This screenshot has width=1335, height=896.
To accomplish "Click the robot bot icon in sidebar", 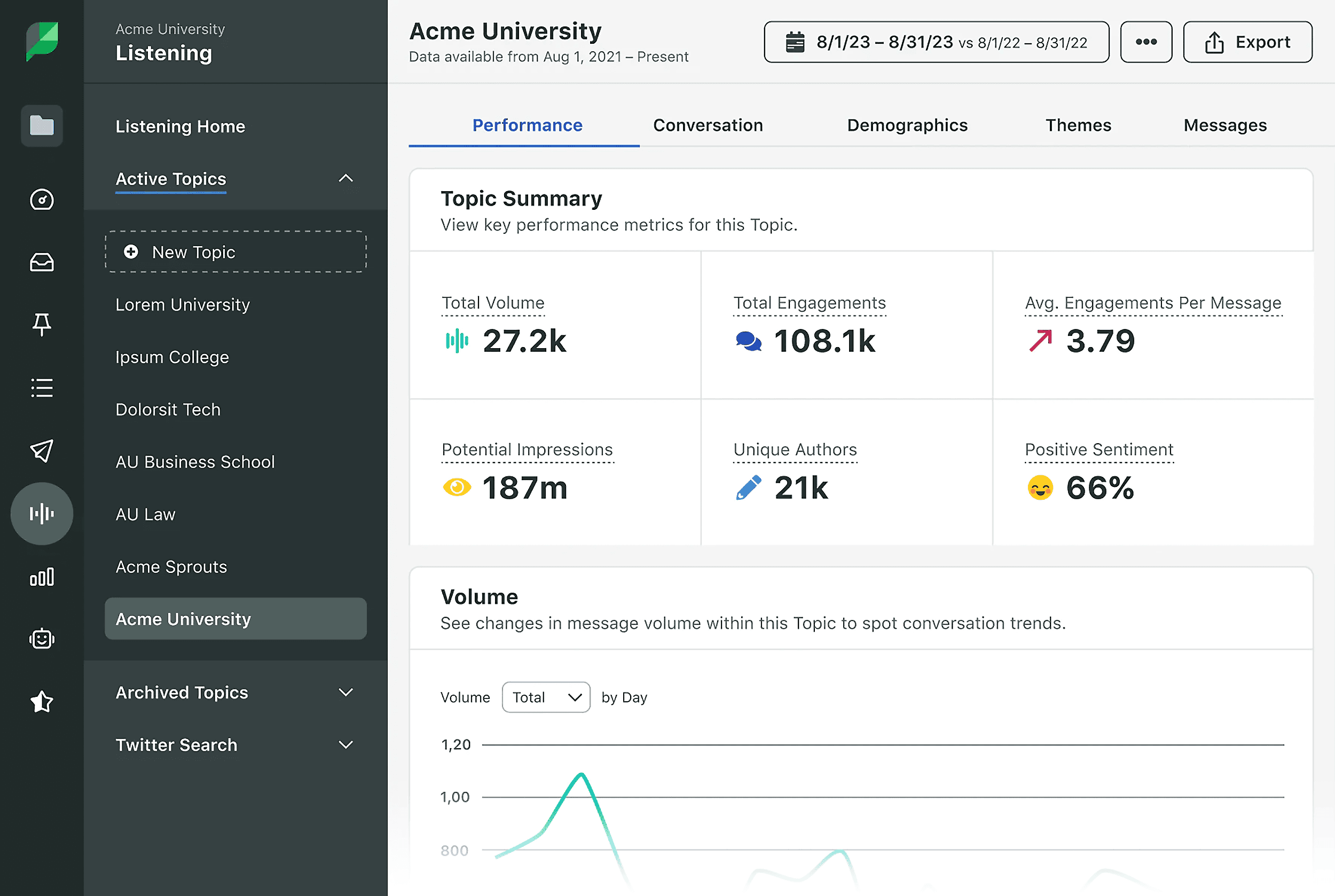I will [42, 639].
